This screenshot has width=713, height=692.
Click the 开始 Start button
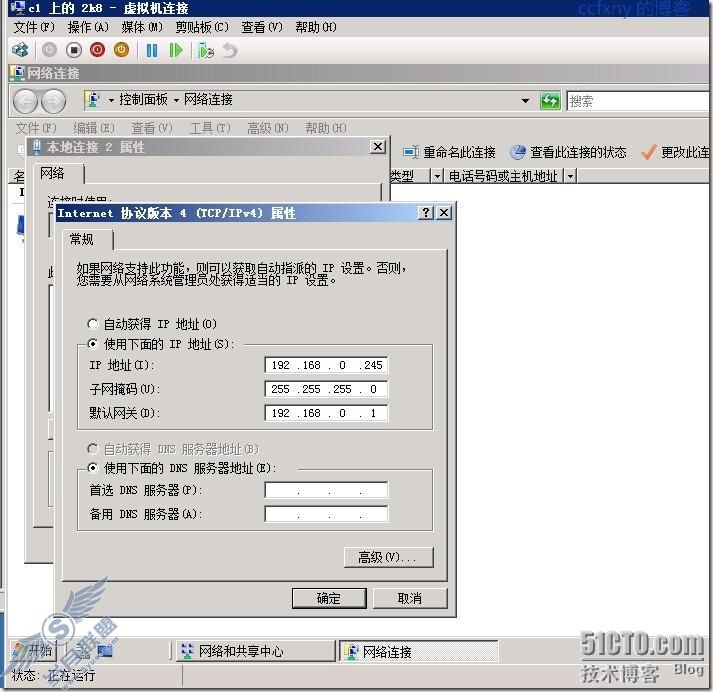coord(32,651)
